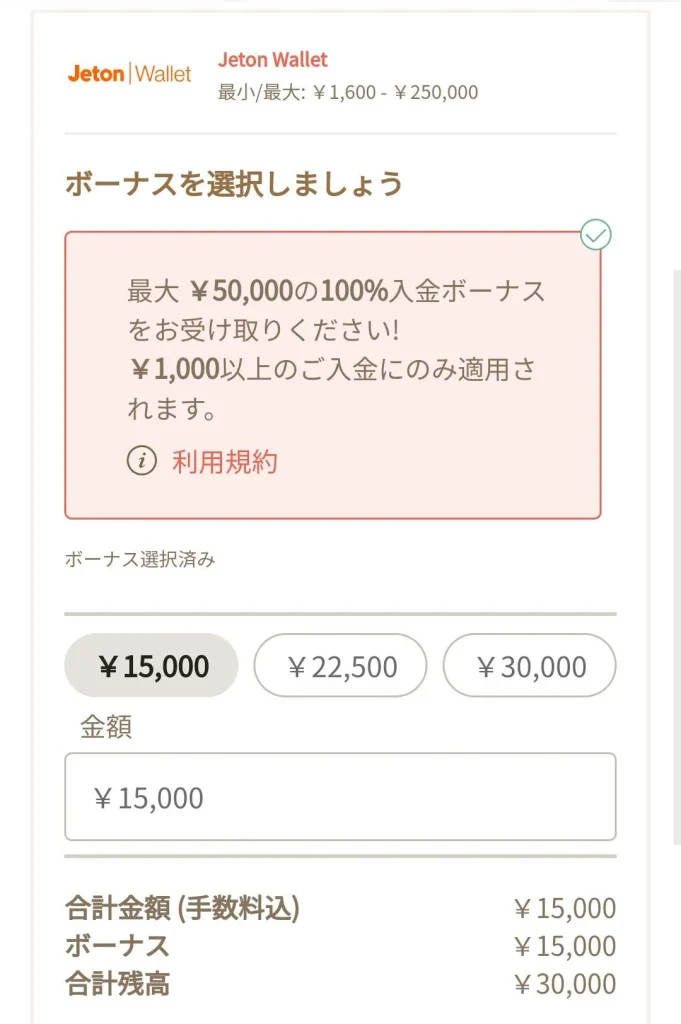Click the ボーナスを選択しましょう heading

click(x=234, y=185)
